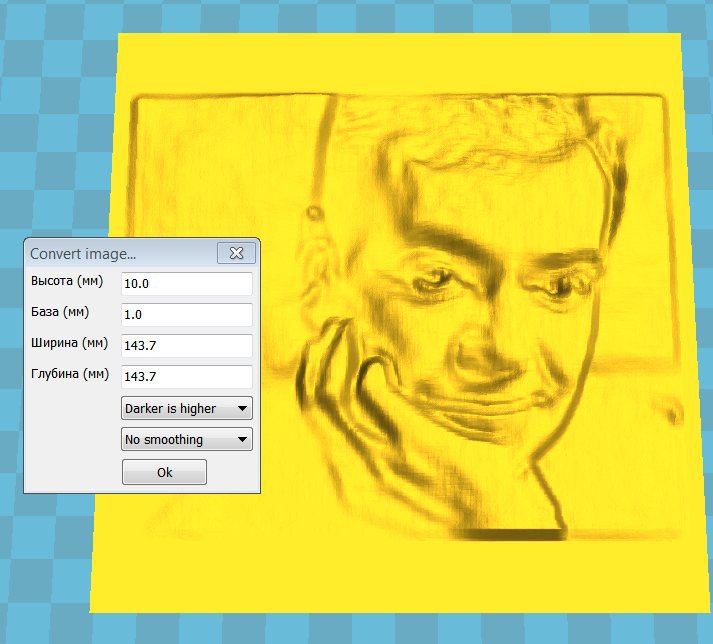Viewport: 713px width, 644px height.
Task: Click the База (мм) field showing 1.0
Action: (187, 315)
